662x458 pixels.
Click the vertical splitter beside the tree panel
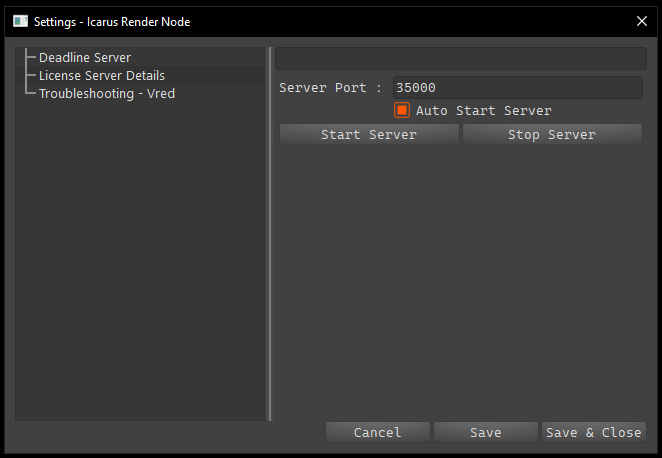(270, 234)
